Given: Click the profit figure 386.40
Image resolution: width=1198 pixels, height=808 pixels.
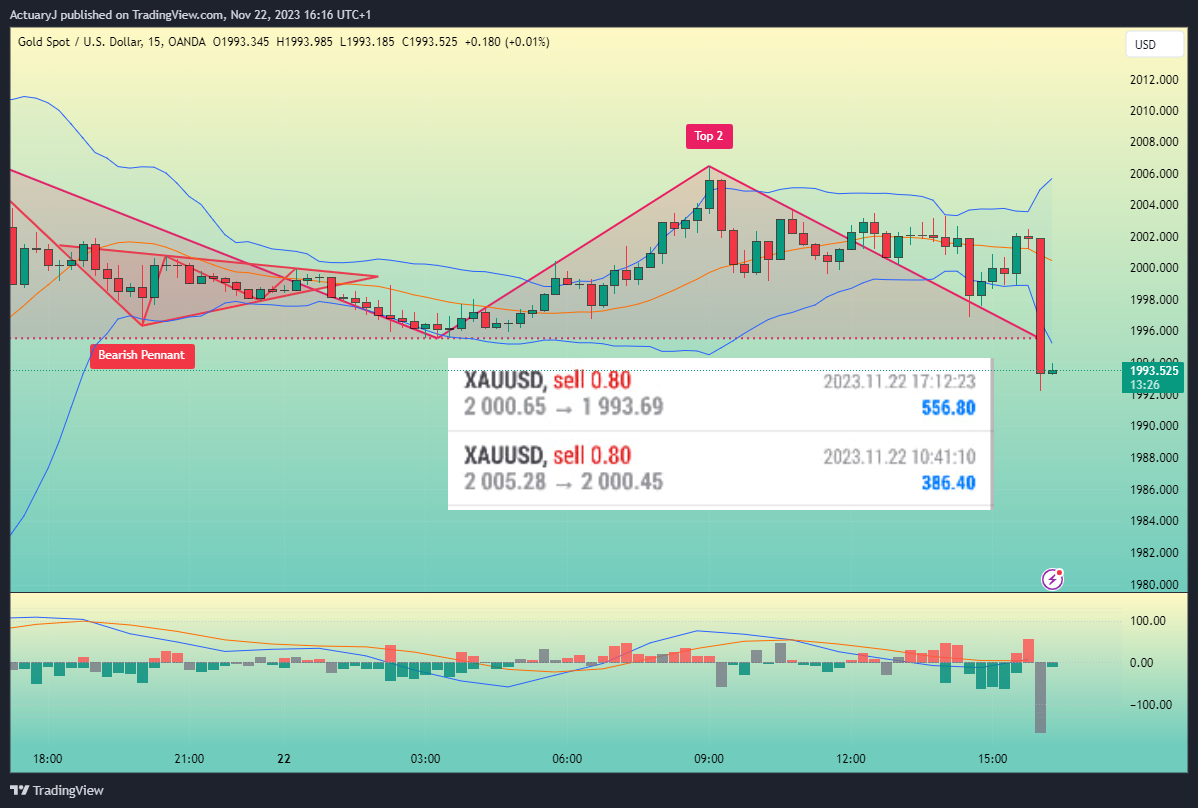Looking at the screenshot, I should 948,483.
